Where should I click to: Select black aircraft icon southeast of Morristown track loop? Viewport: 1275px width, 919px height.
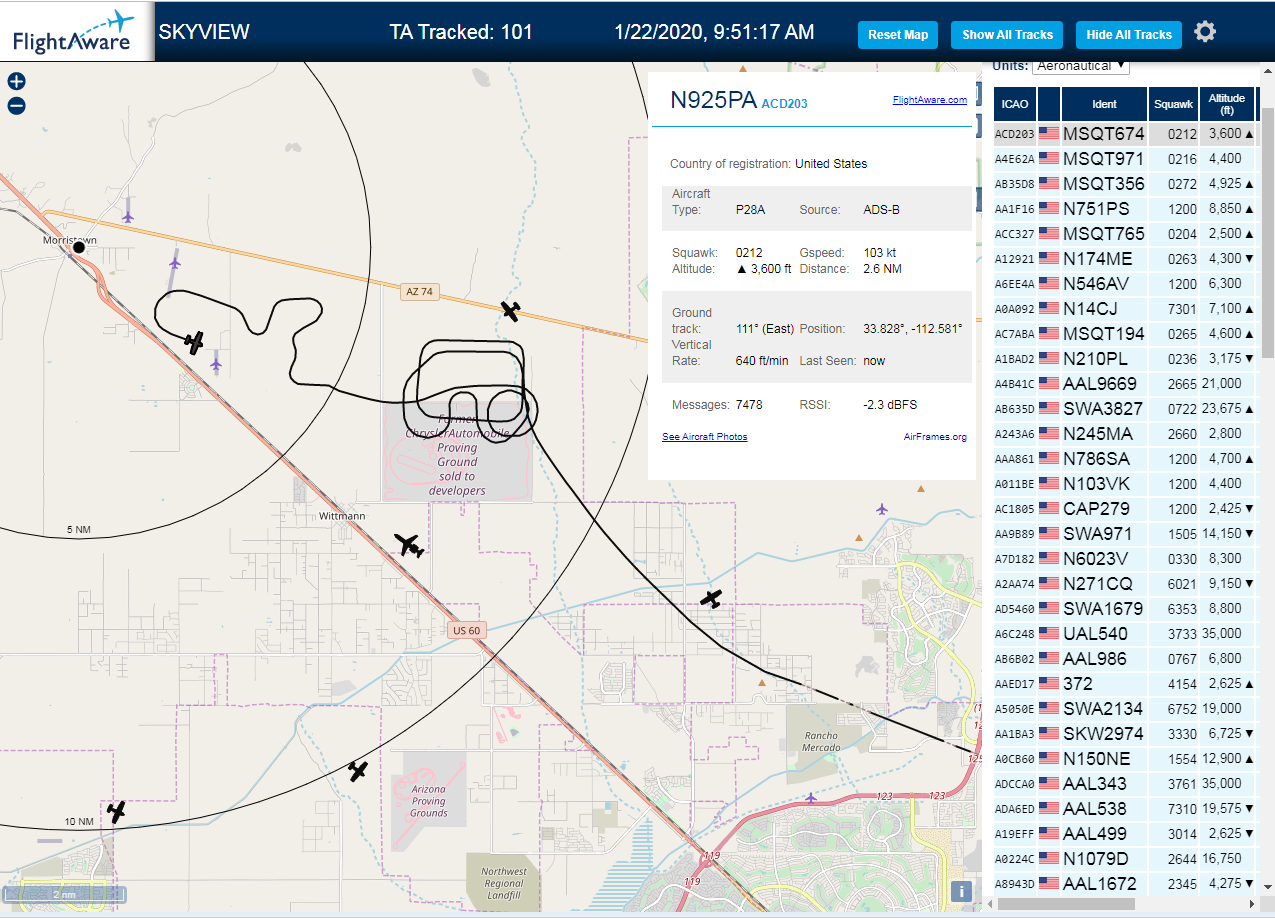click(195, 343)
